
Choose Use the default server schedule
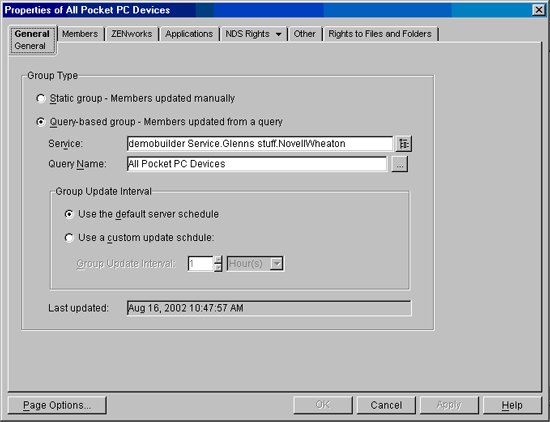tap(69, 214)
